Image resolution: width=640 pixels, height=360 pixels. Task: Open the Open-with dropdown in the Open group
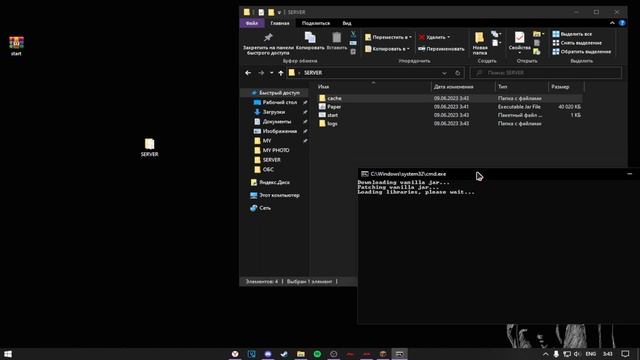pos(539,34)
